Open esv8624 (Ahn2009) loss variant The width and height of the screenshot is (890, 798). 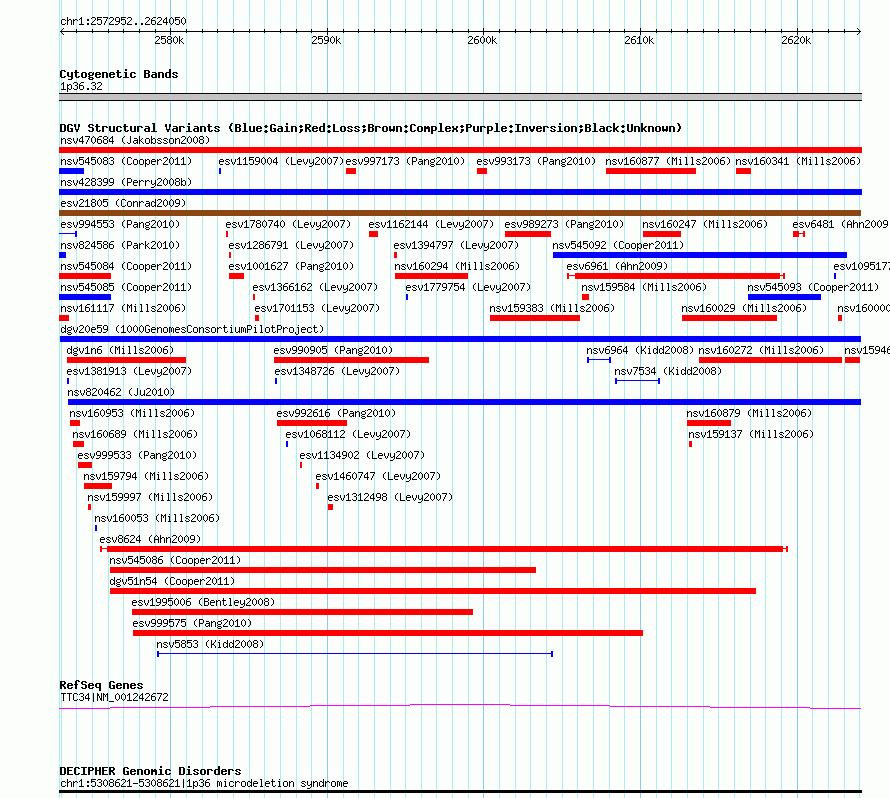(444, 549)
